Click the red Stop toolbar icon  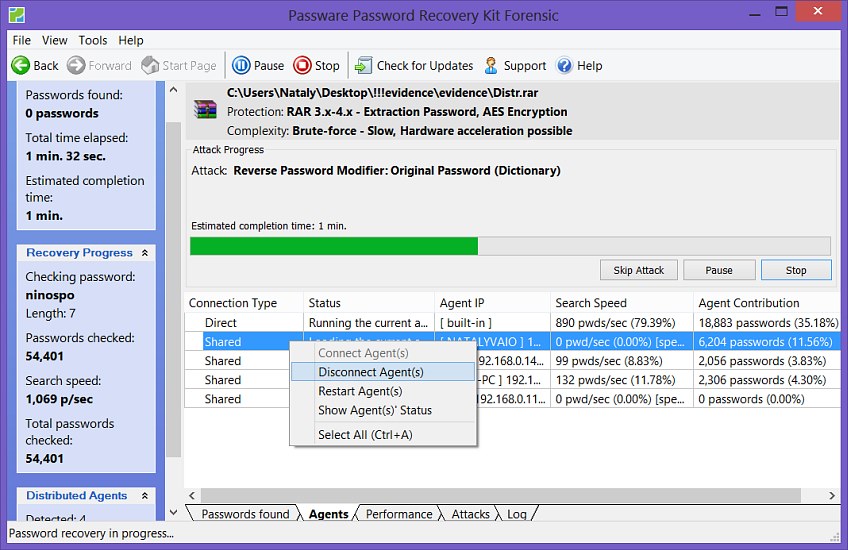click(x=302, y=65)
